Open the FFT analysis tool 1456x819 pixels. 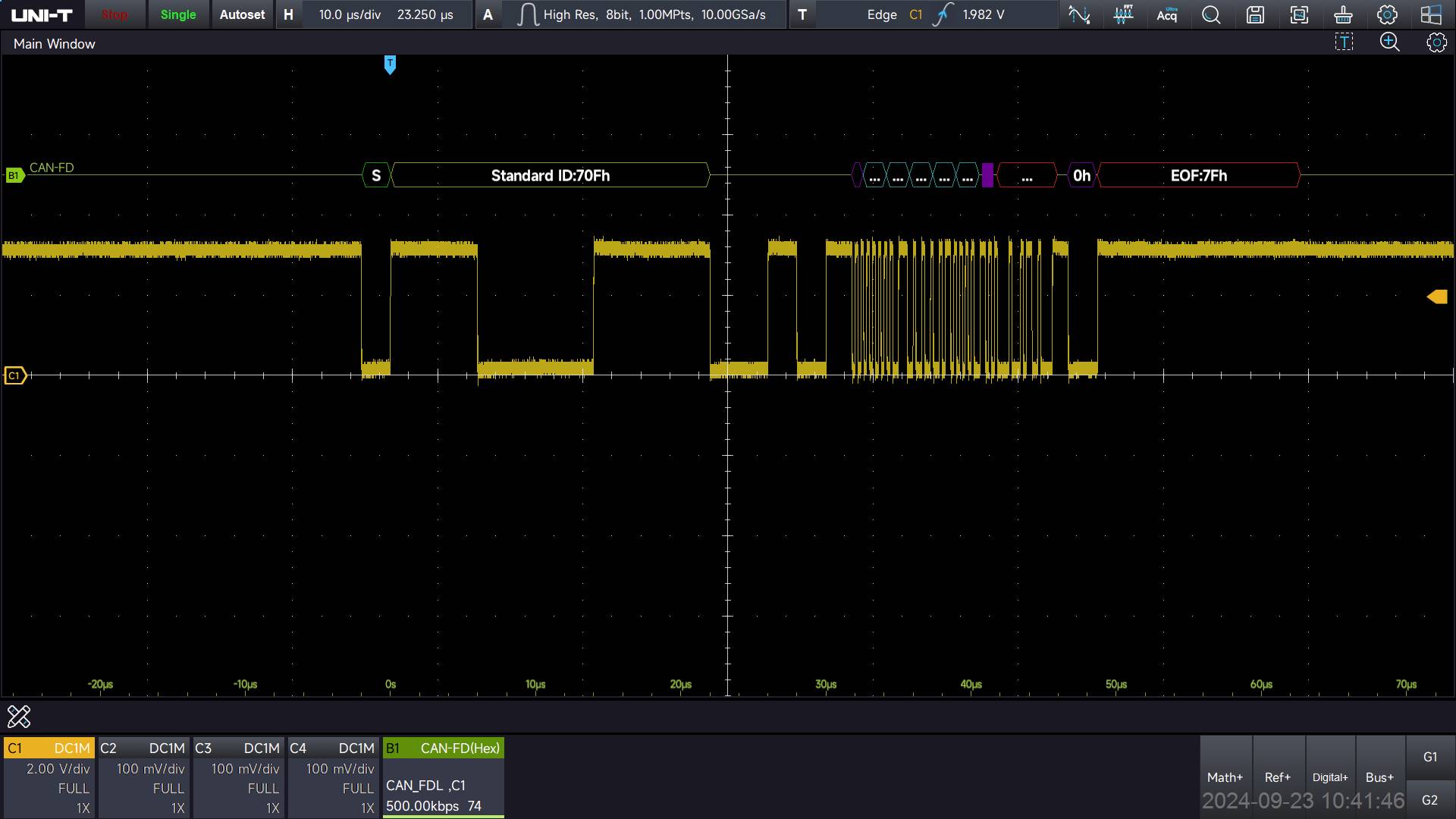coord(1124,14)
